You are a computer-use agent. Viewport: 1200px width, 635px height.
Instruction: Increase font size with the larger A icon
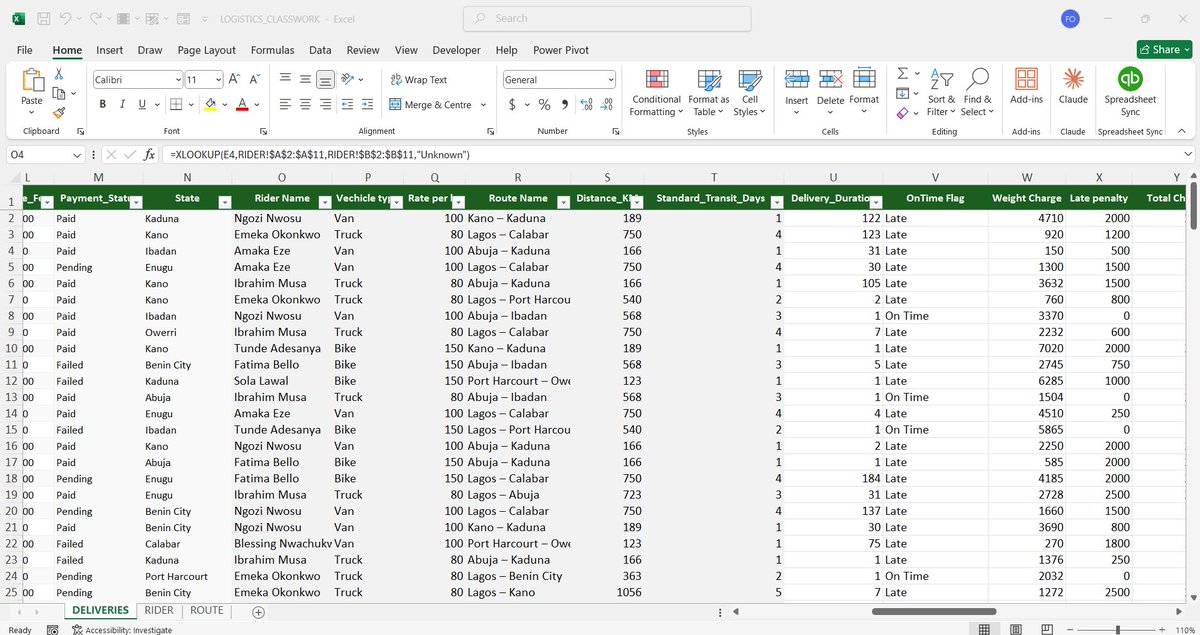tap(233, 79)
